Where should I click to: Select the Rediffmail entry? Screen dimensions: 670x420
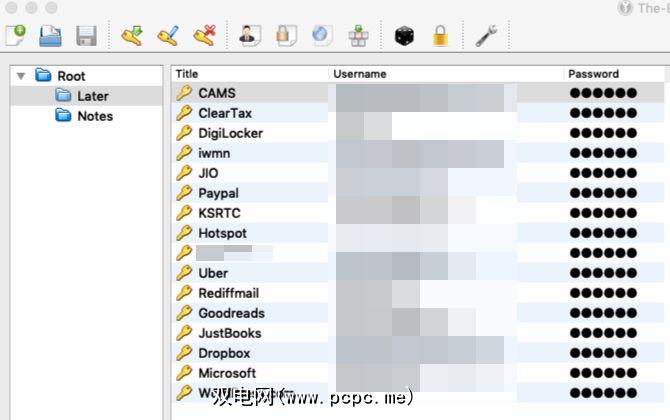pyautogui.click(x=418, y=293)
